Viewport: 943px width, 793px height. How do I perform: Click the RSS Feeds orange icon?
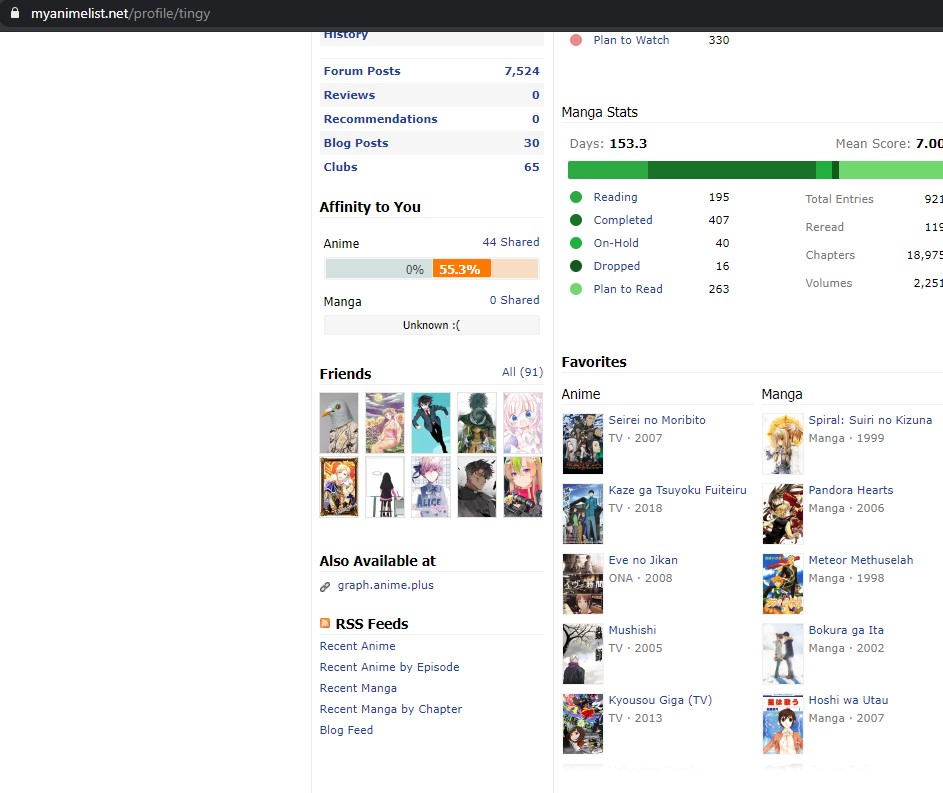coord(325,624)
